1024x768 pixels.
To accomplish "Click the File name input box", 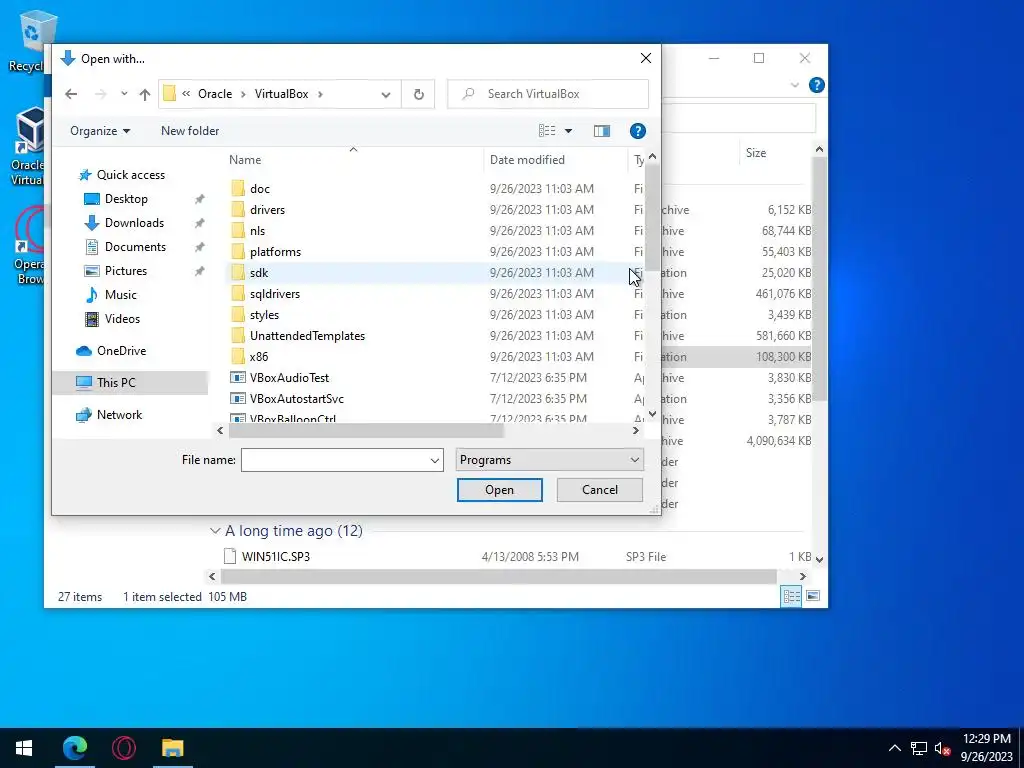I will (x=334, y=460).
